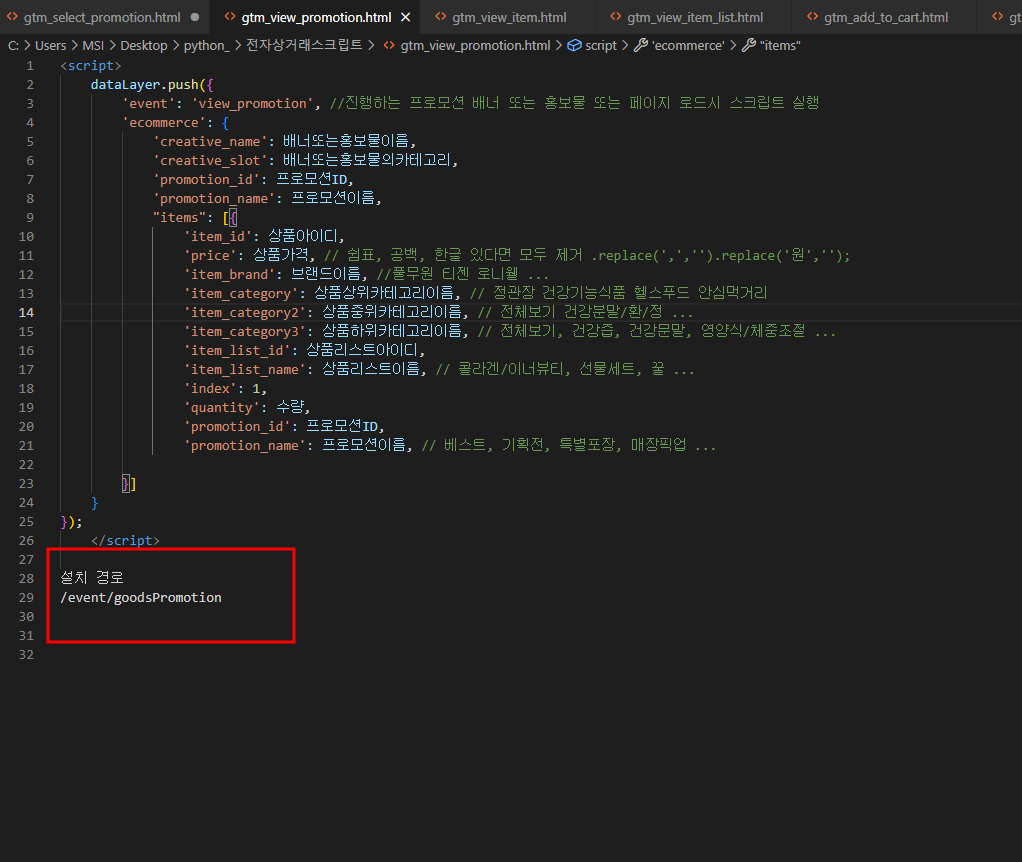Open the C: breadcrumb

(13, 46)
